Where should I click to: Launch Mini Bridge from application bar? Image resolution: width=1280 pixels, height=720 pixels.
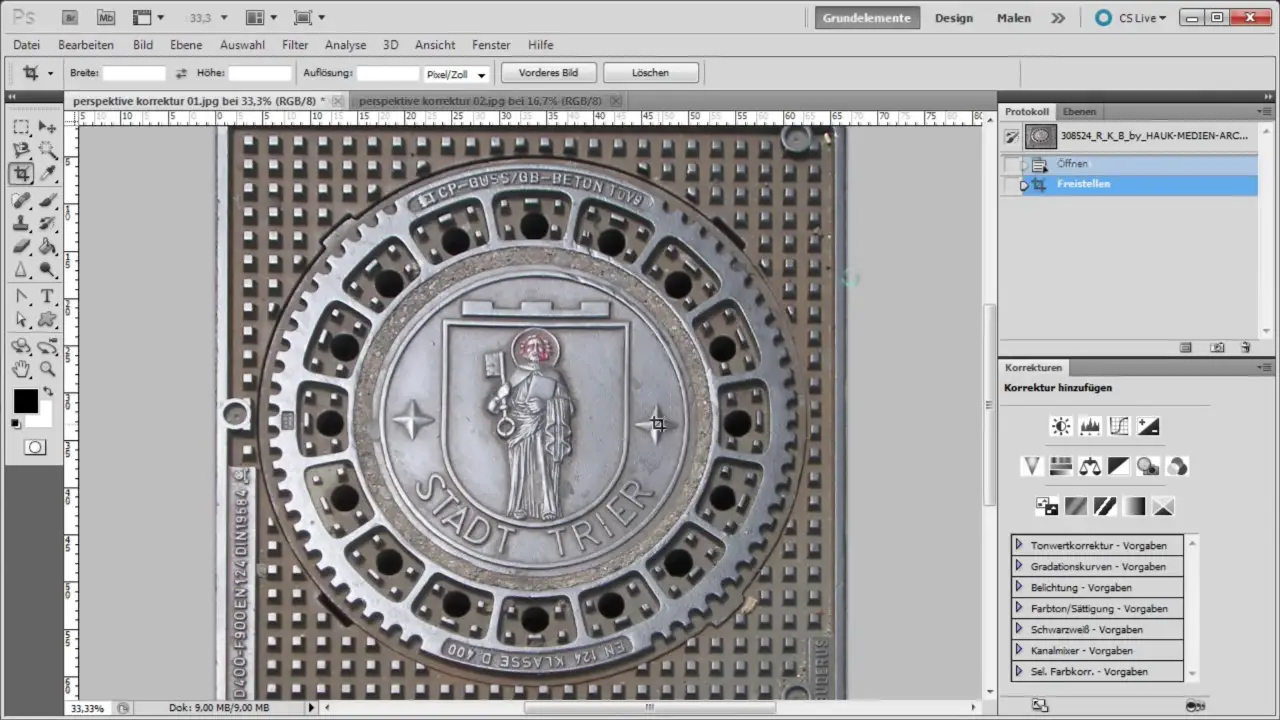104,17
